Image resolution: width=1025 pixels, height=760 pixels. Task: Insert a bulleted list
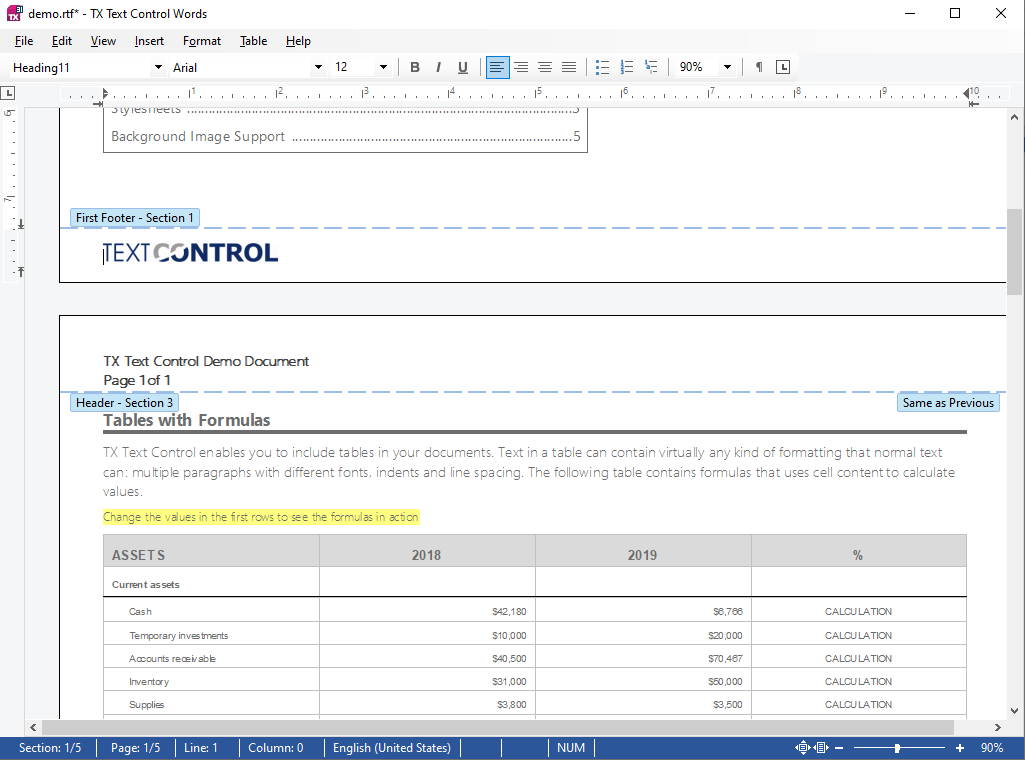(x=603, y=67)
